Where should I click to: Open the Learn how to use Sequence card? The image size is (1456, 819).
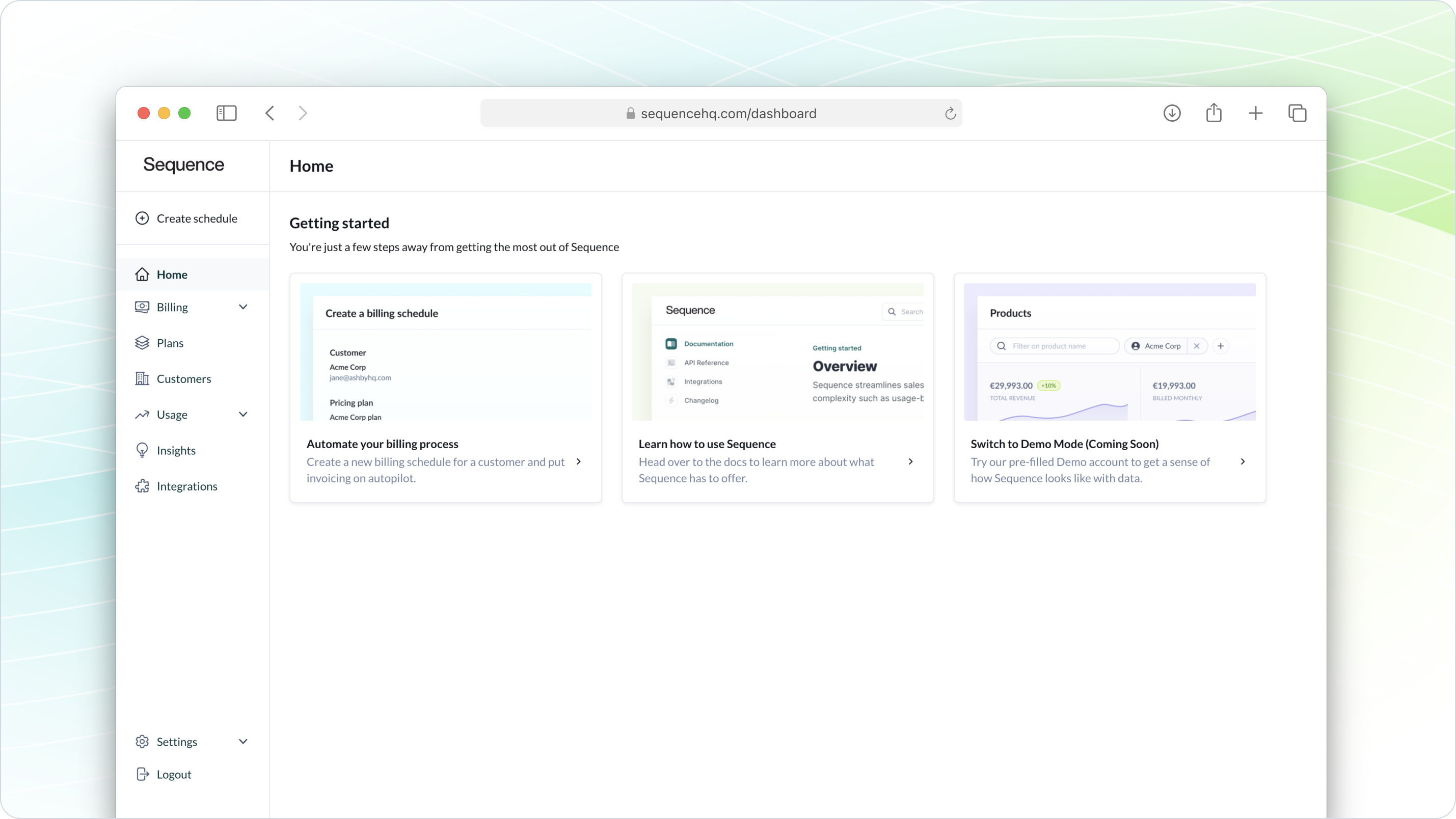point(778,460)
